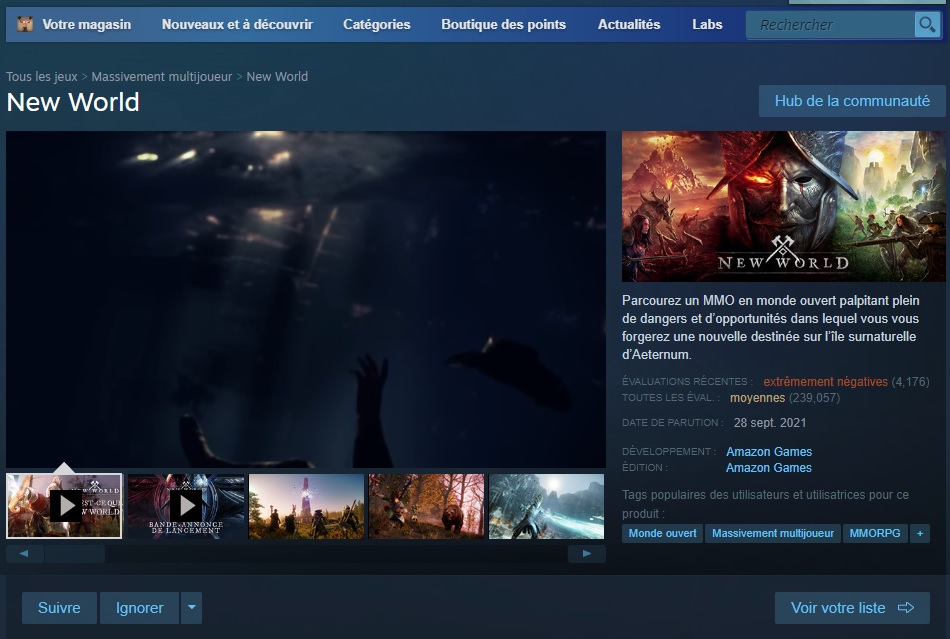Play the first New World trailer thumbnail
This screenshot has height=639, width=950.
(x=65, y=506)
